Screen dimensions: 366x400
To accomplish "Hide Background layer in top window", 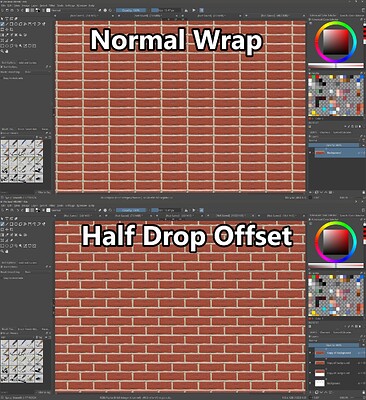I will (x=310, y=153).
